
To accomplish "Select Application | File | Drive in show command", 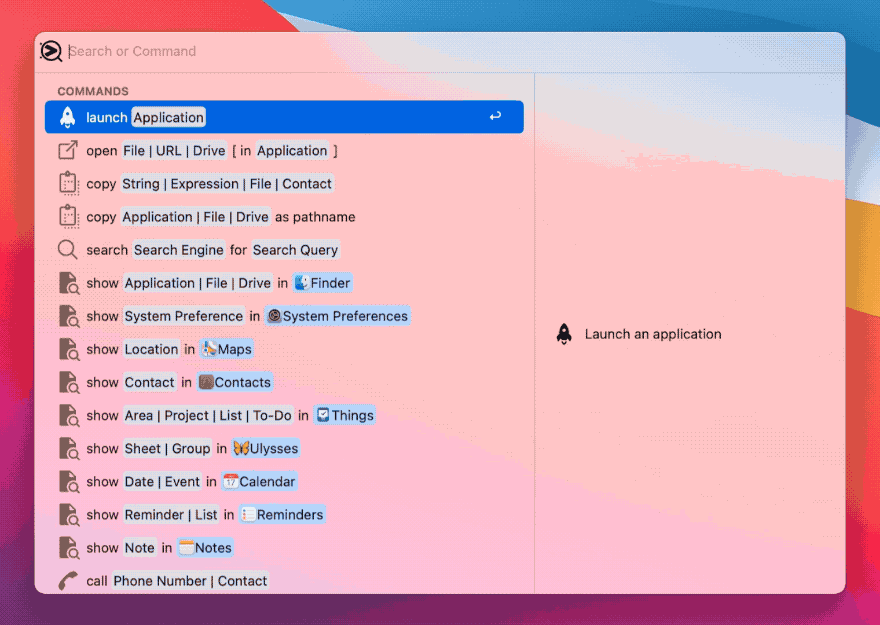I will pyautogui.click(x=198, y=283).
